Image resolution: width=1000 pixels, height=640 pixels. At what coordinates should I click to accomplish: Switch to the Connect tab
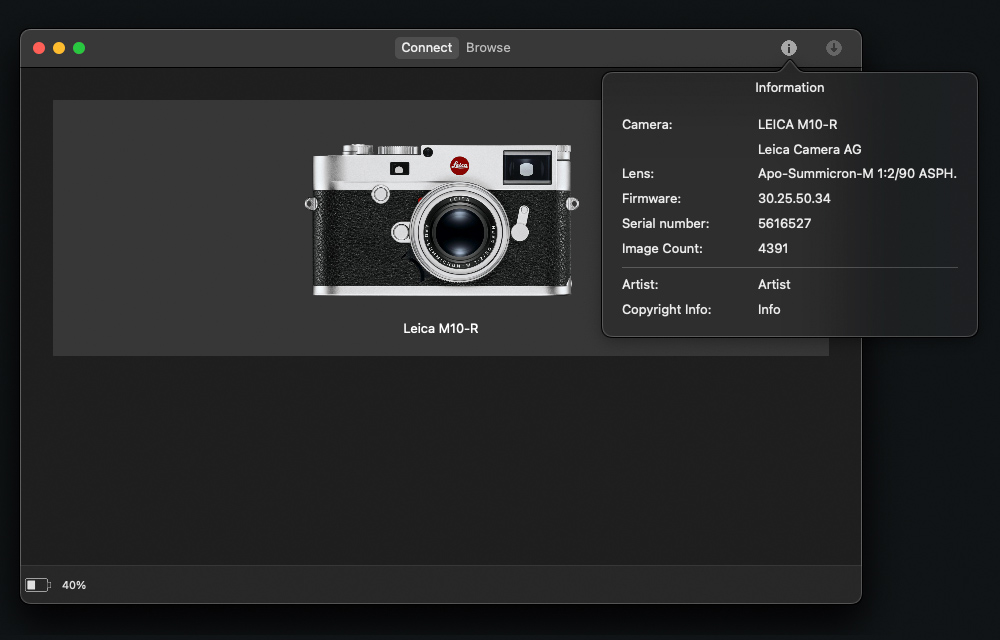click(x=427, y=48)
